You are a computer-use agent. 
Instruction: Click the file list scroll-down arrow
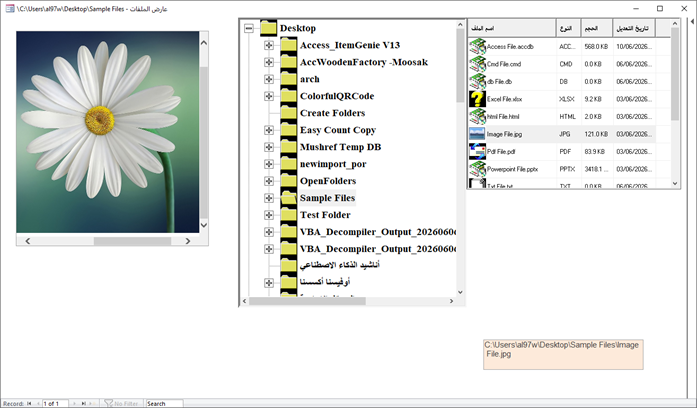click(675, 183)
